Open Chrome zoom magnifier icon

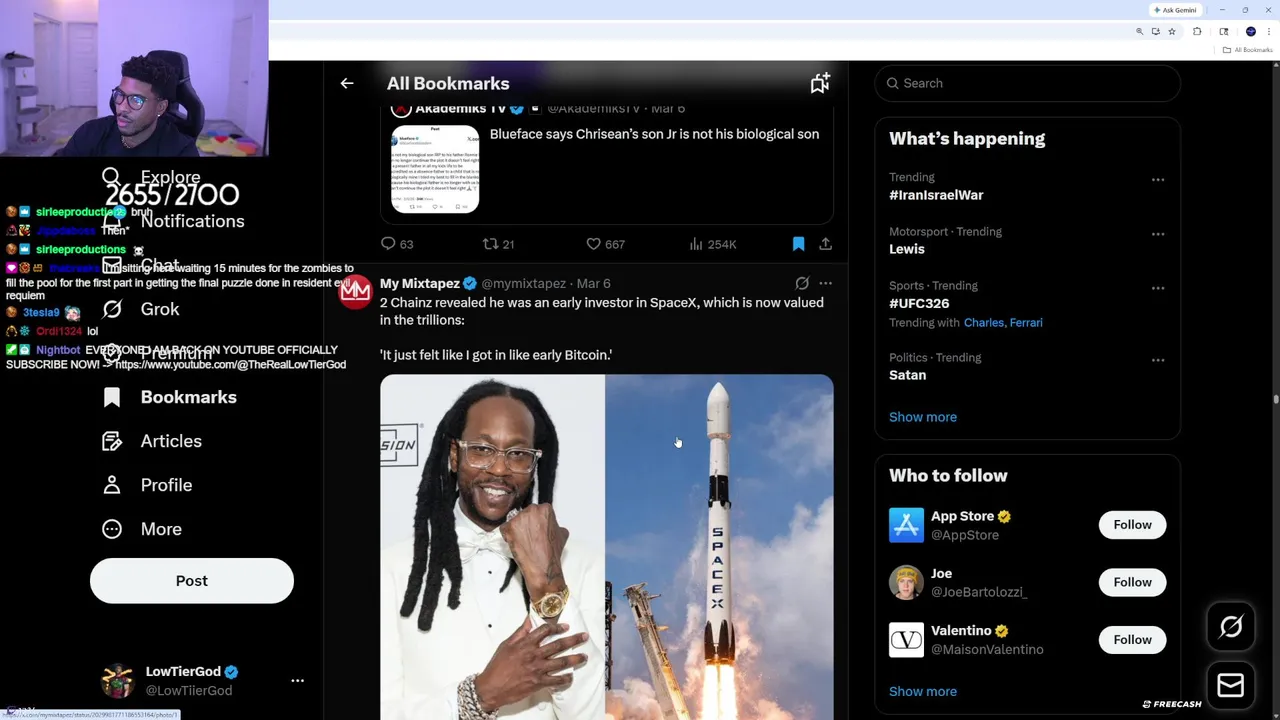pos(1139,32)
